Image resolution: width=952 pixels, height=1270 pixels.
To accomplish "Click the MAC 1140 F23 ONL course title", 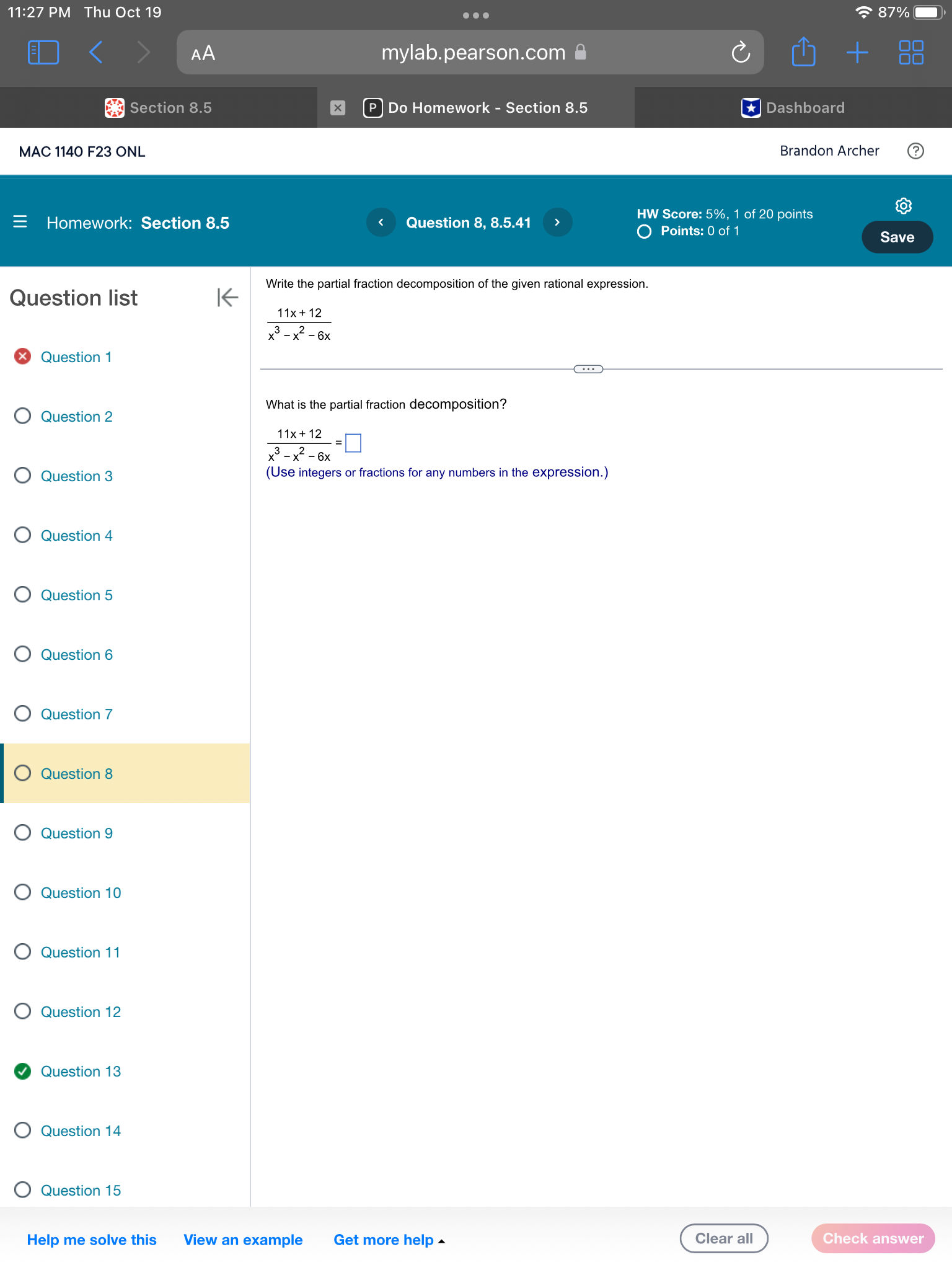I will click(82, 152).
